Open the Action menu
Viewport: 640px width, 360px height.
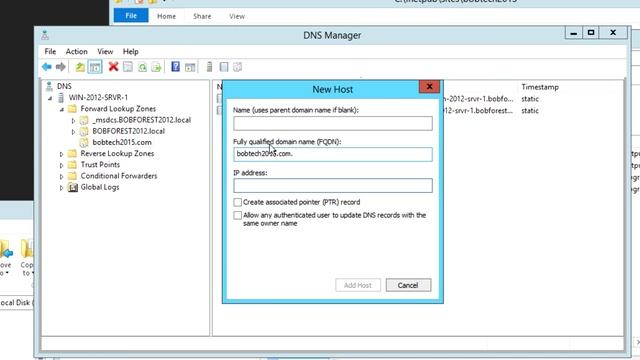[76, 51]
